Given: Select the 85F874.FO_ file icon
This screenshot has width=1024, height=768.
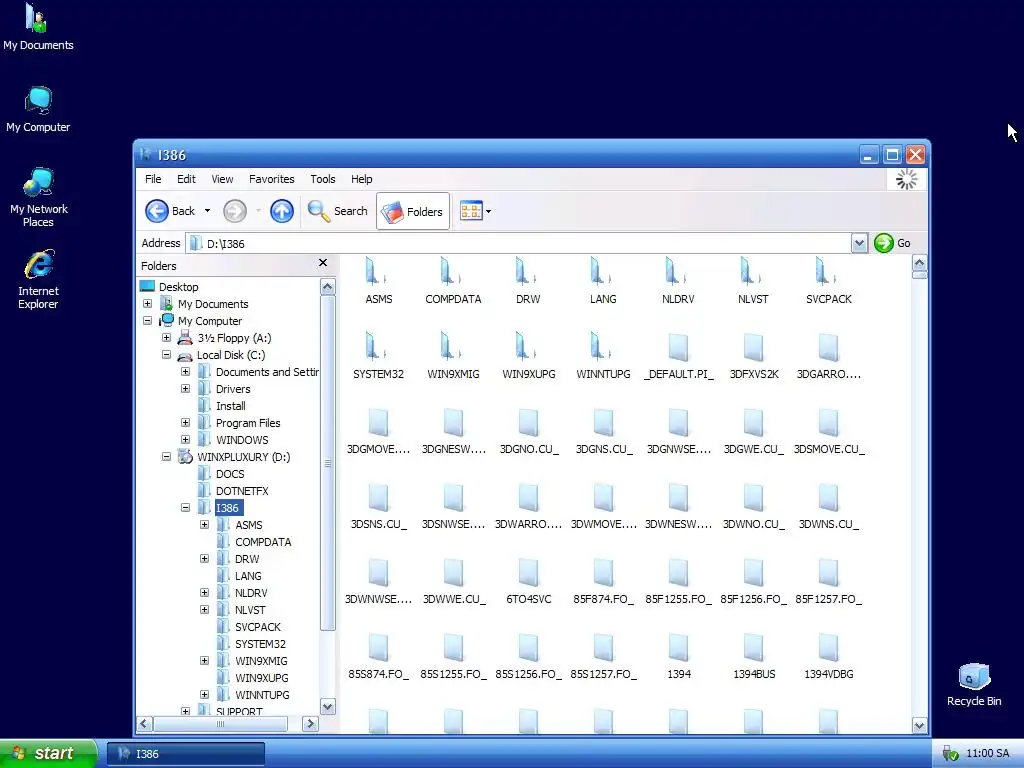Looking at the screenshot, I should (x=603, y=572).
